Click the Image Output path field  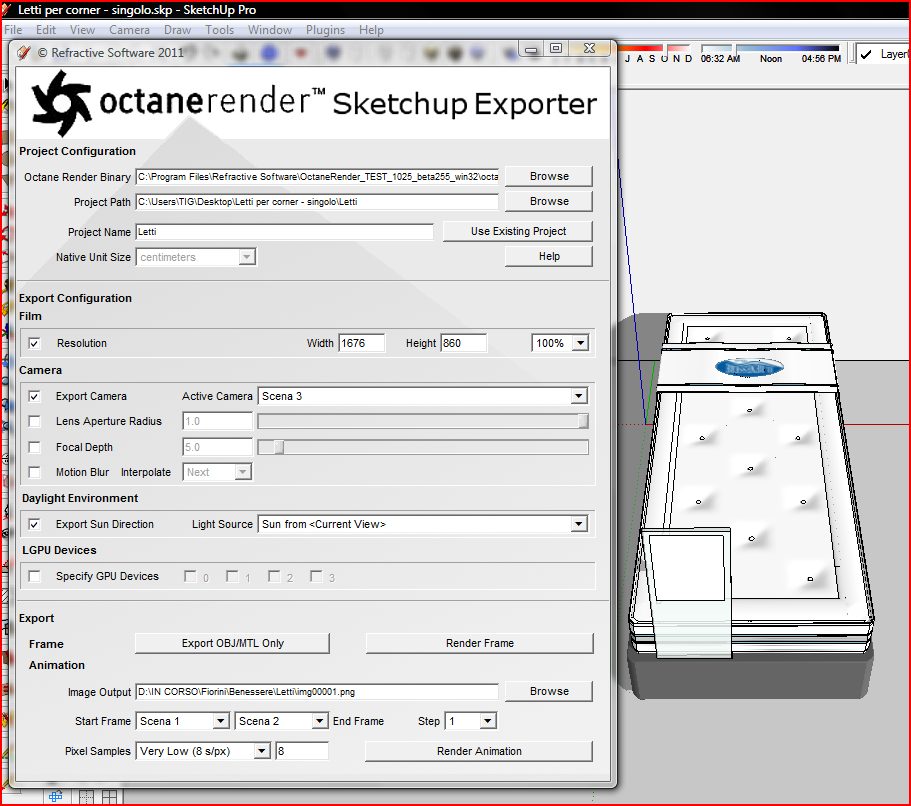pos(317,692)
